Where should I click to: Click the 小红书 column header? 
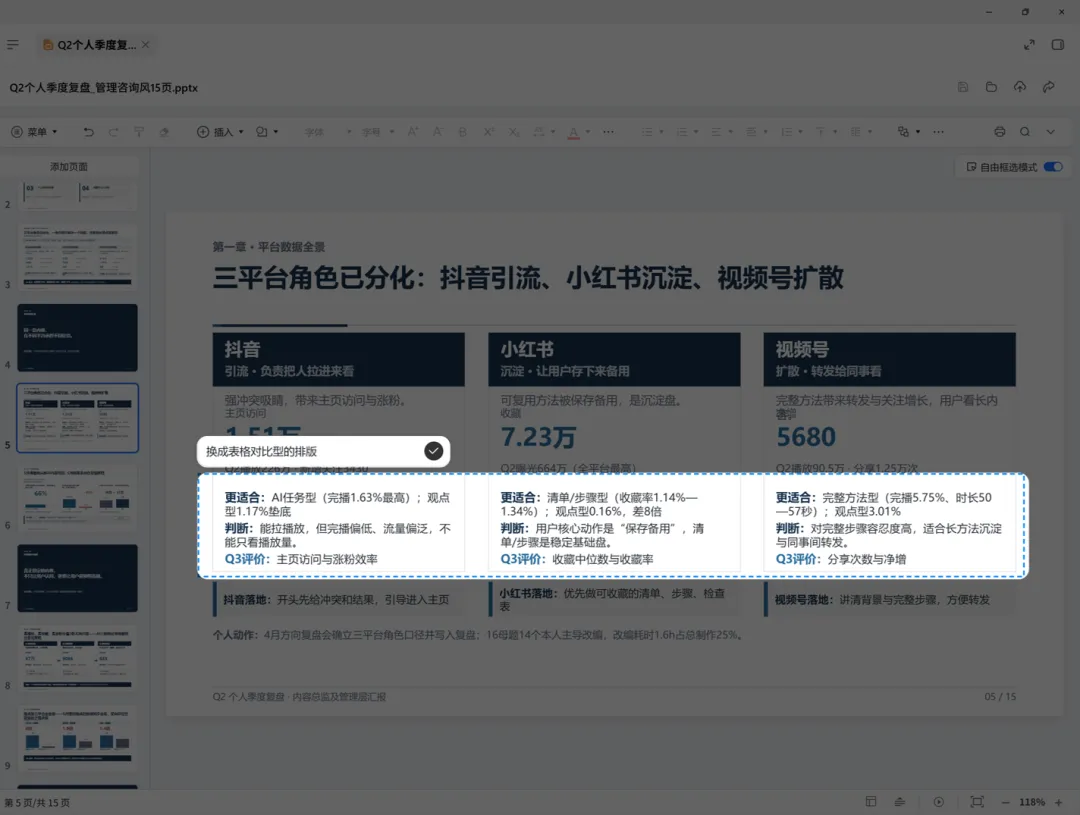614,359
